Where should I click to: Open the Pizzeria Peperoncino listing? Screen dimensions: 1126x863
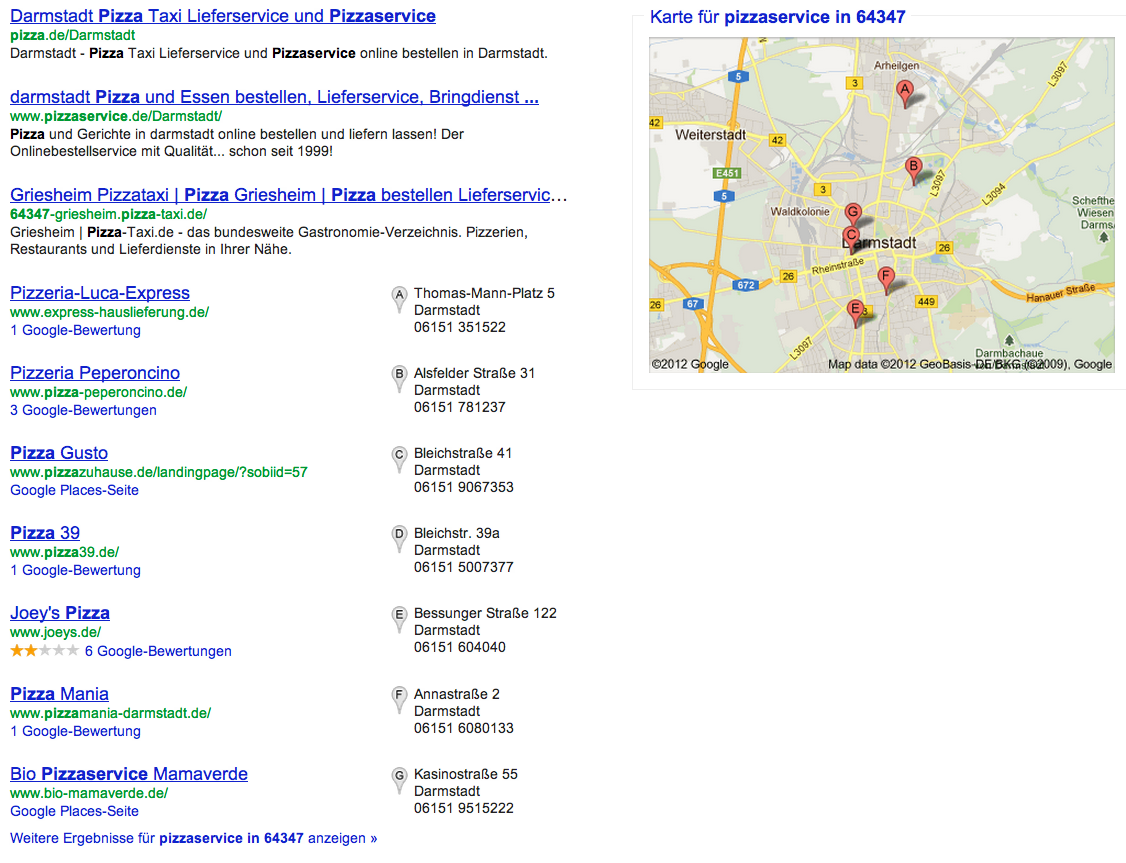(95, 373)
